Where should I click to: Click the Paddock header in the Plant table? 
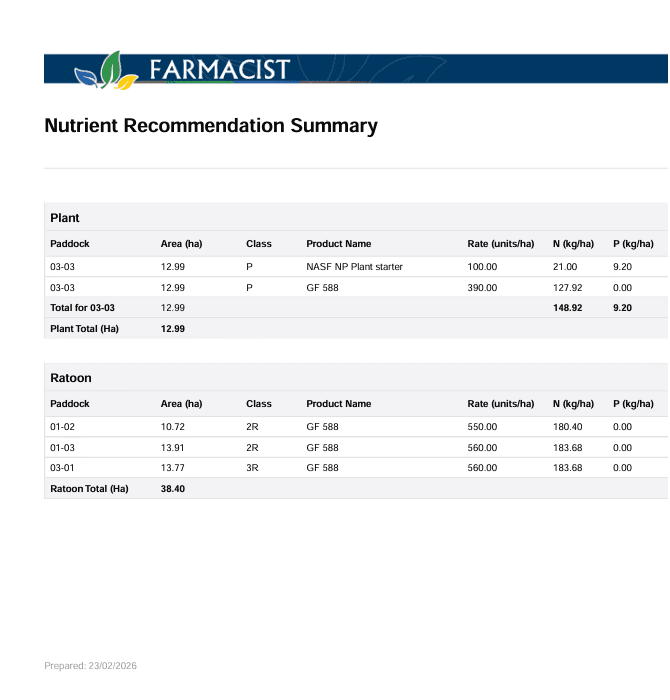(70, 244)
